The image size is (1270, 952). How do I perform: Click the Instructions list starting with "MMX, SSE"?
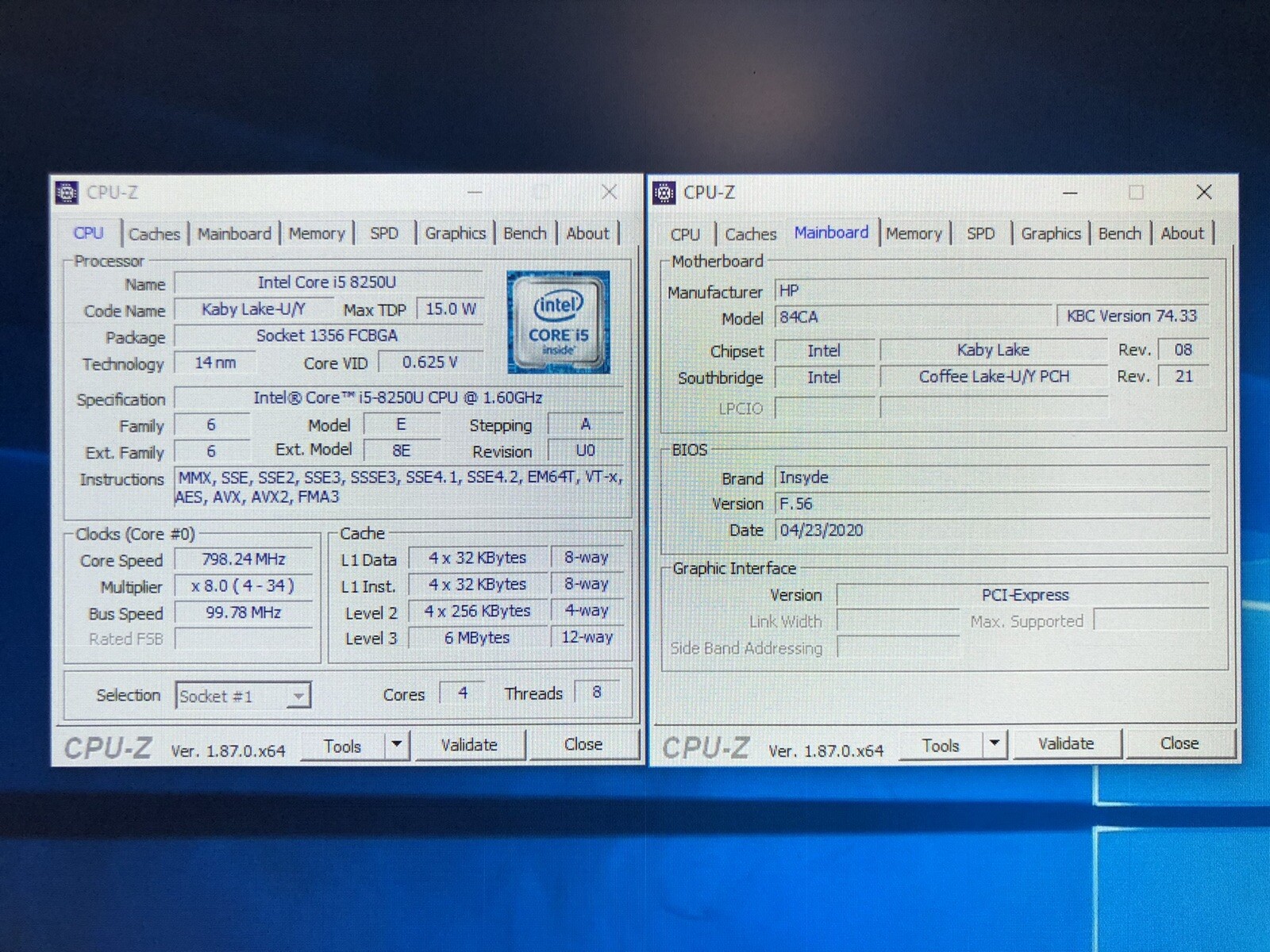(x=399, y=487)
